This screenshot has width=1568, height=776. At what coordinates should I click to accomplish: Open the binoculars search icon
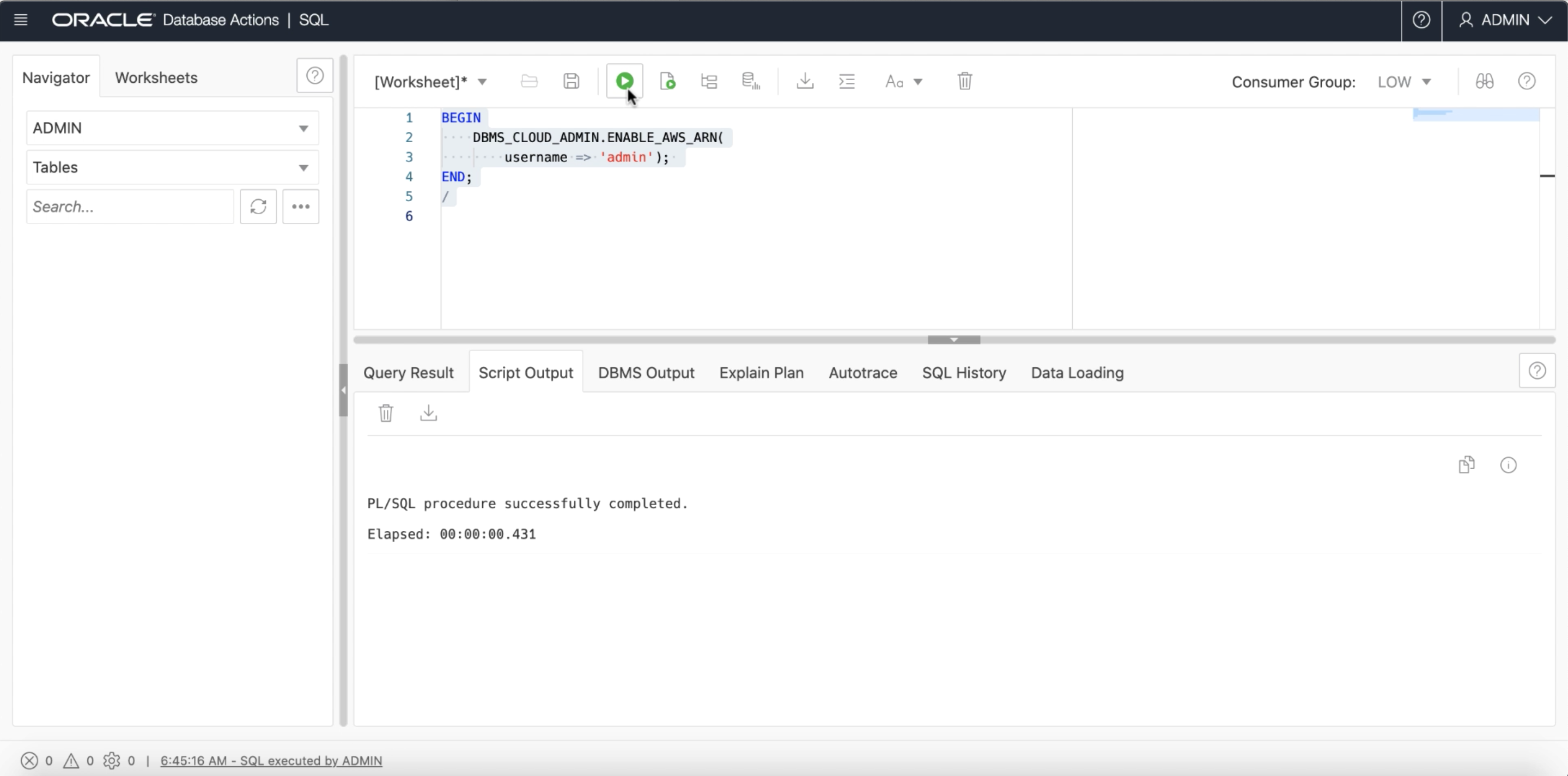(1484, 81)
